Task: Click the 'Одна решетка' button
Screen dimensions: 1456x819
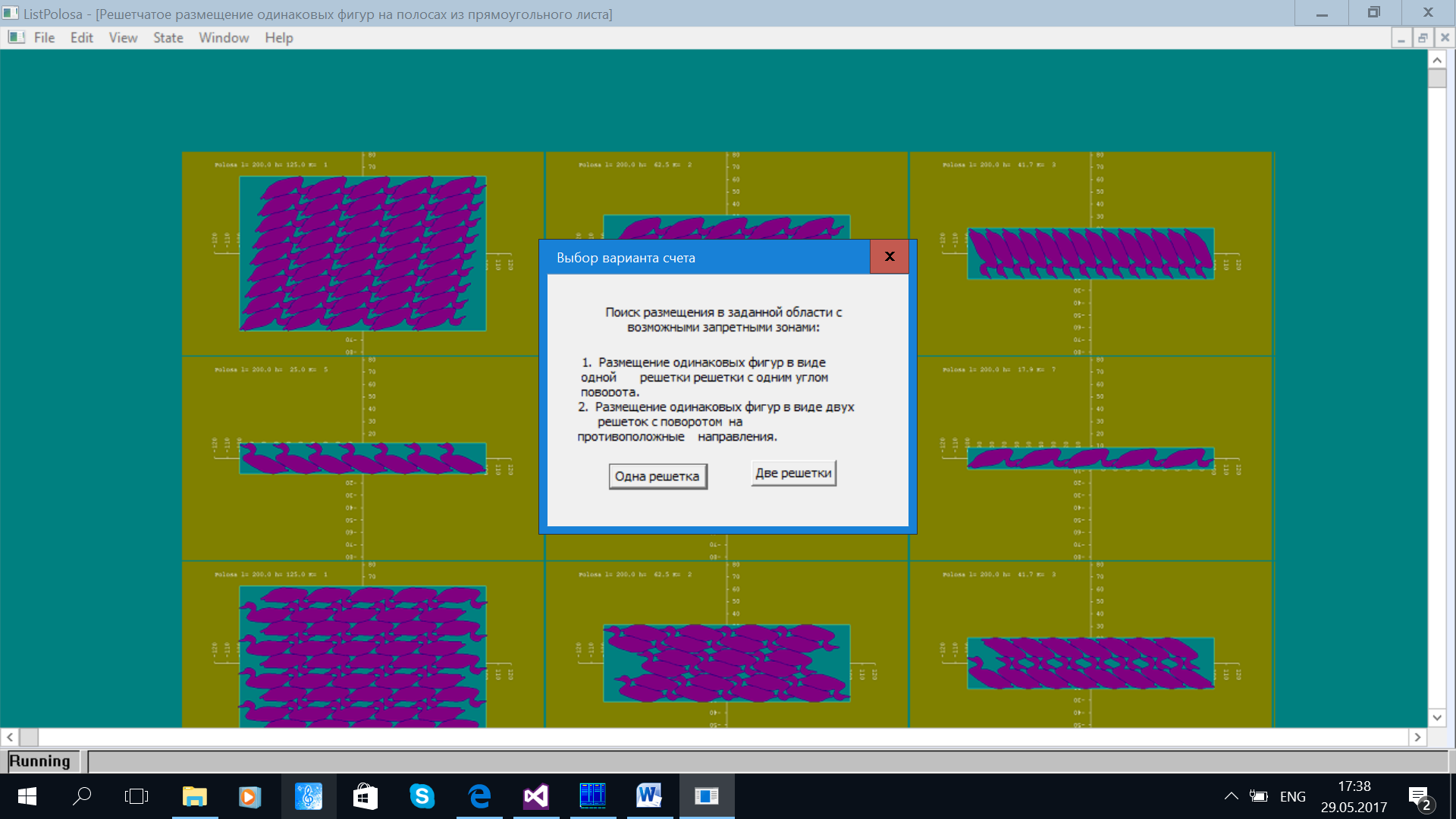Action: pos(655,476)
